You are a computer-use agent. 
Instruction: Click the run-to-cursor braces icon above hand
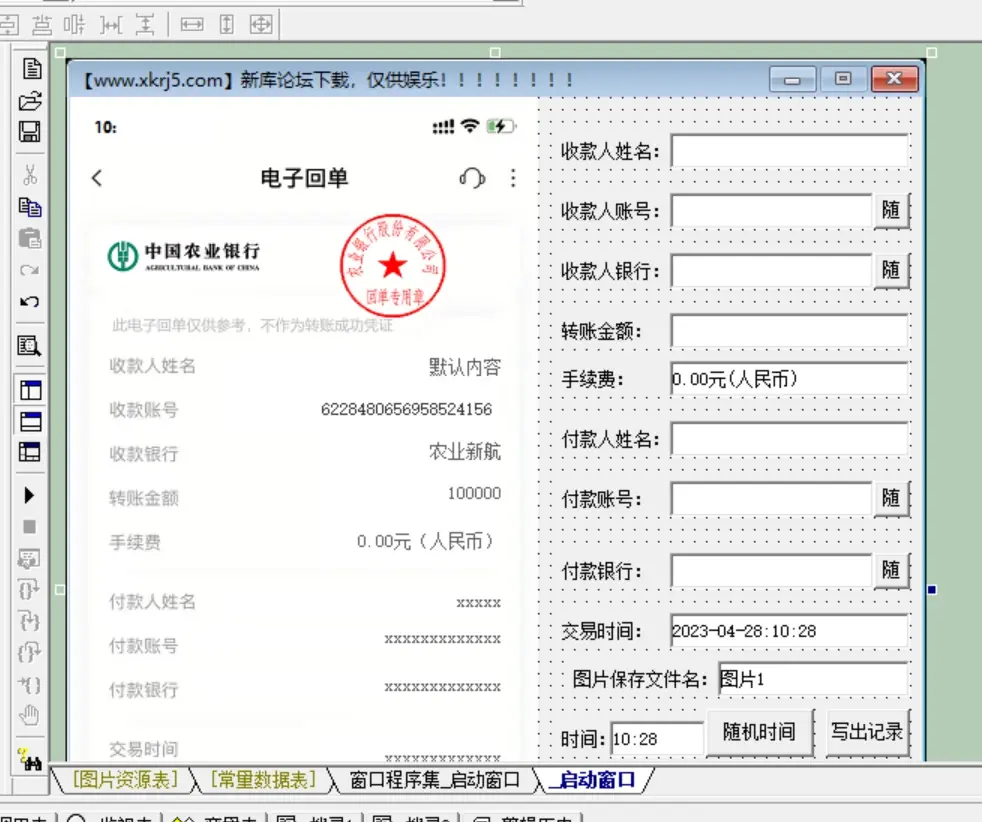click(29, 684)
